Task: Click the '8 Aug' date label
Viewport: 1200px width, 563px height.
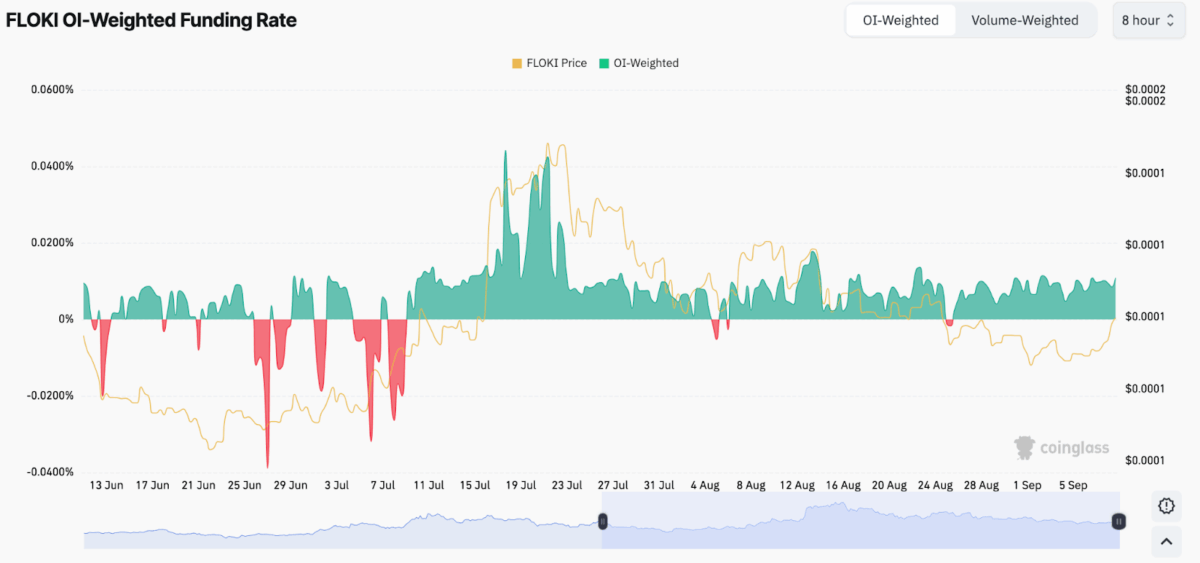Action: coord(751,485)
